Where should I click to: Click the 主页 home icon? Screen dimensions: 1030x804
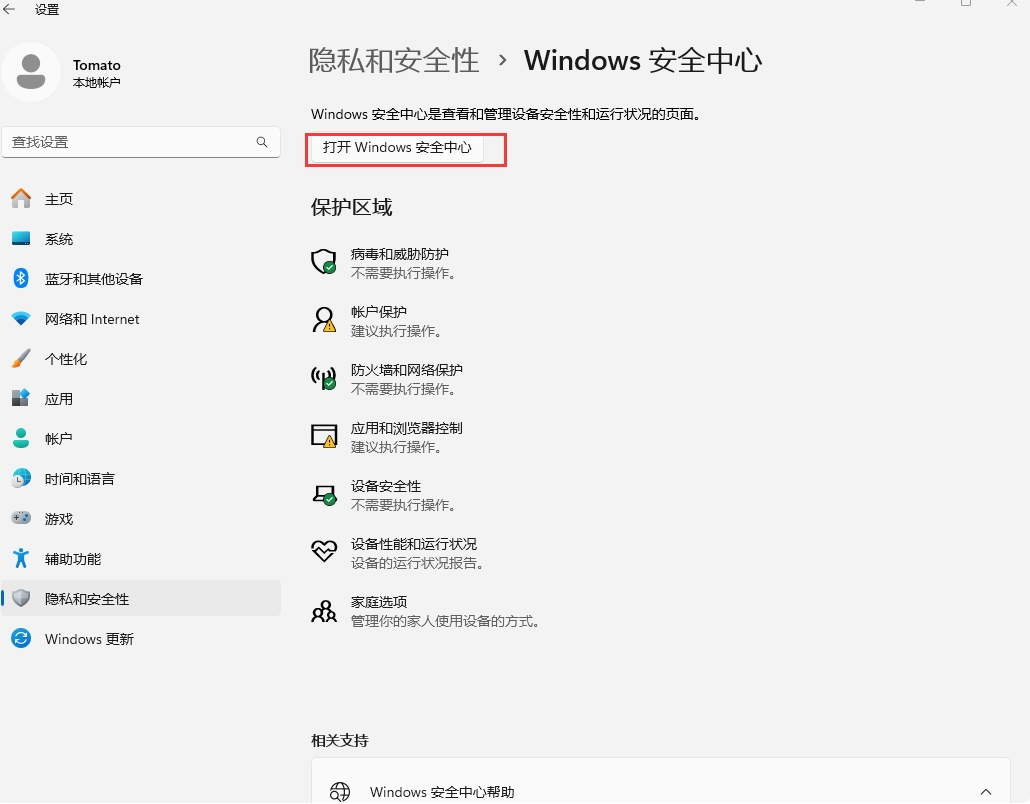point(21,198)
